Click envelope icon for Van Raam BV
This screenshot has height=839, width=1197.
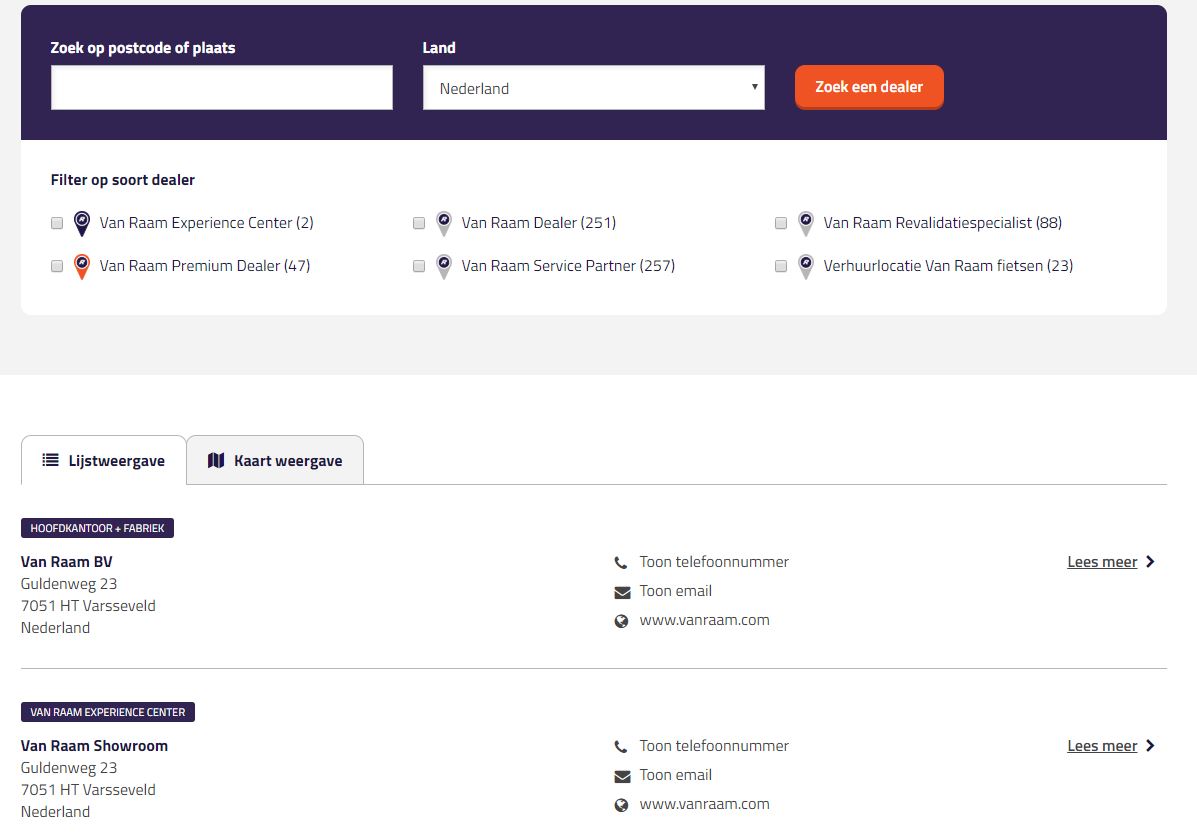[622, 592]
